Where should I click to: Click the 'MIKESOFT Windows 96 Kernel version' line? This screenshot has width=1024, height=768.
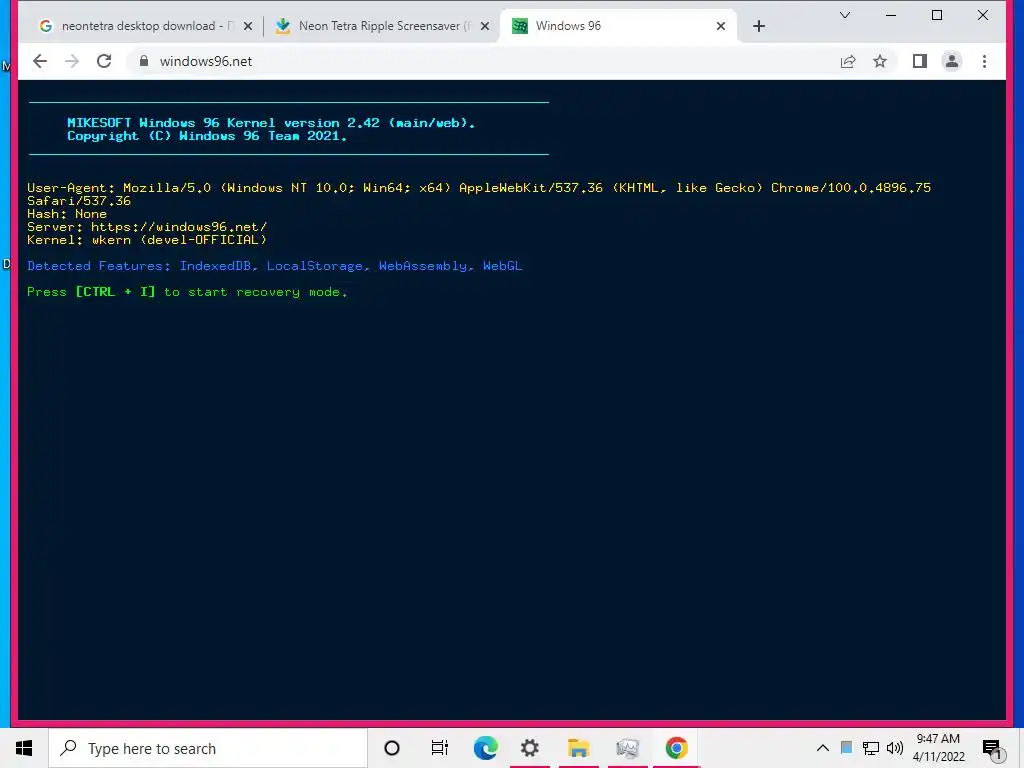pos(271,123)
